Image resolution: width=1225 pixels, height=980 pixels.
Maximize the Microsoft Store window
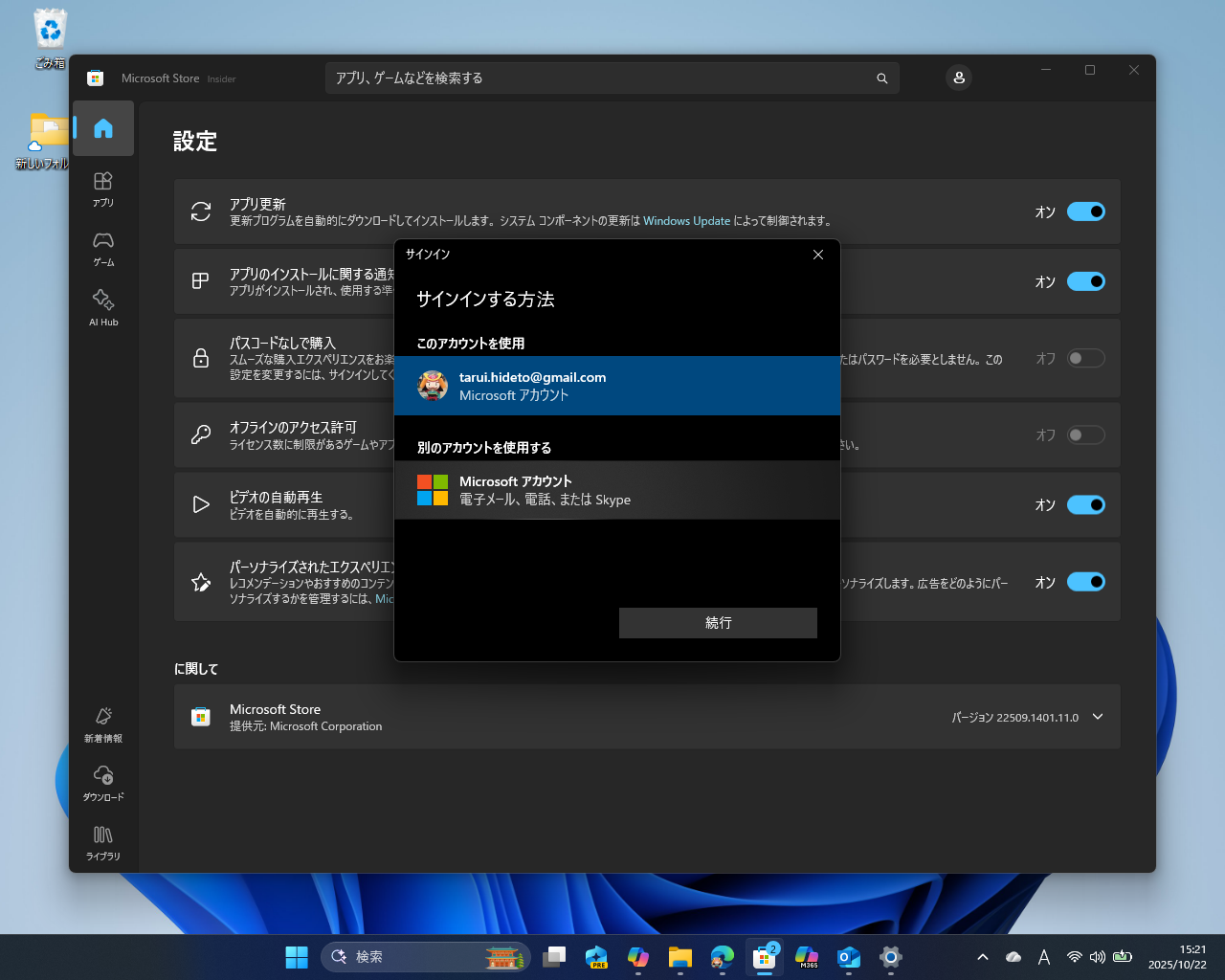coord(1090,70)
